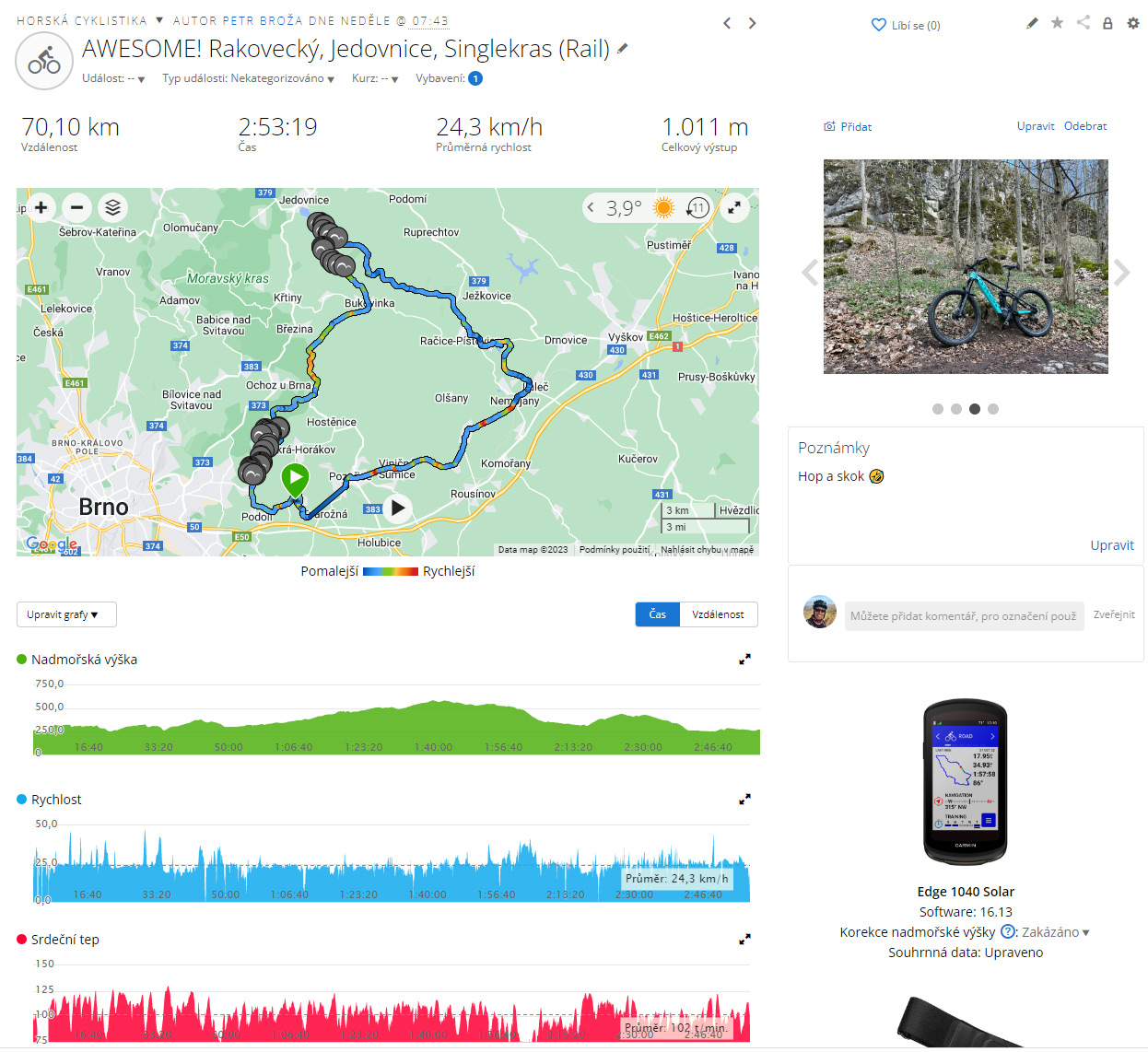Open the Horská cyklistika activity type menu
The width and height of the screenshot is (1148, 1052).
click(90, 20)
